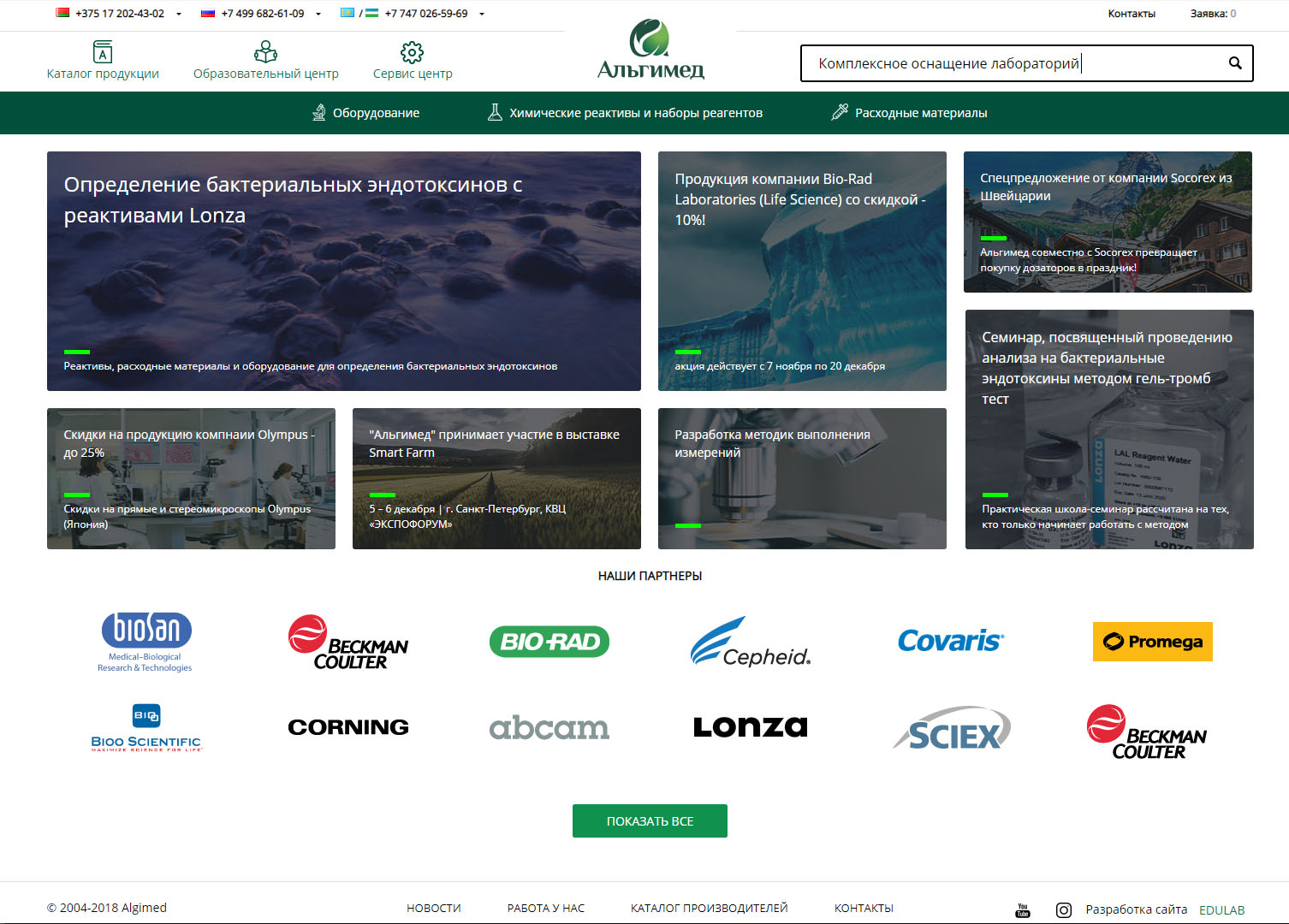Click the Bioo Scientific partner logo
Image resolution: width=1289 pixels, height=924 pixels.
(146, 727)
